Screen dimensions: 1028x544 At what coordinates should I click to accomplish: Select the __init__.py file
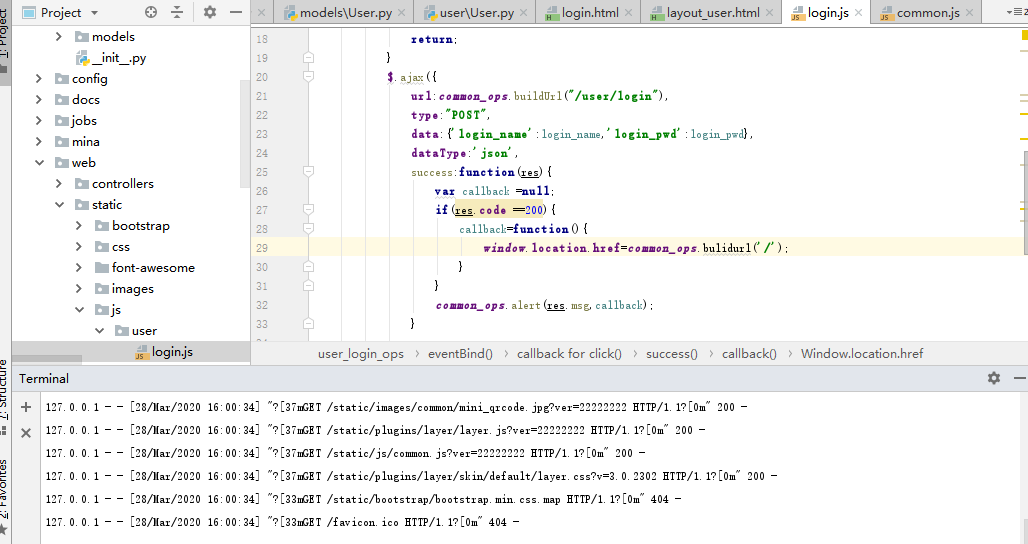click(x=111, y=58)
